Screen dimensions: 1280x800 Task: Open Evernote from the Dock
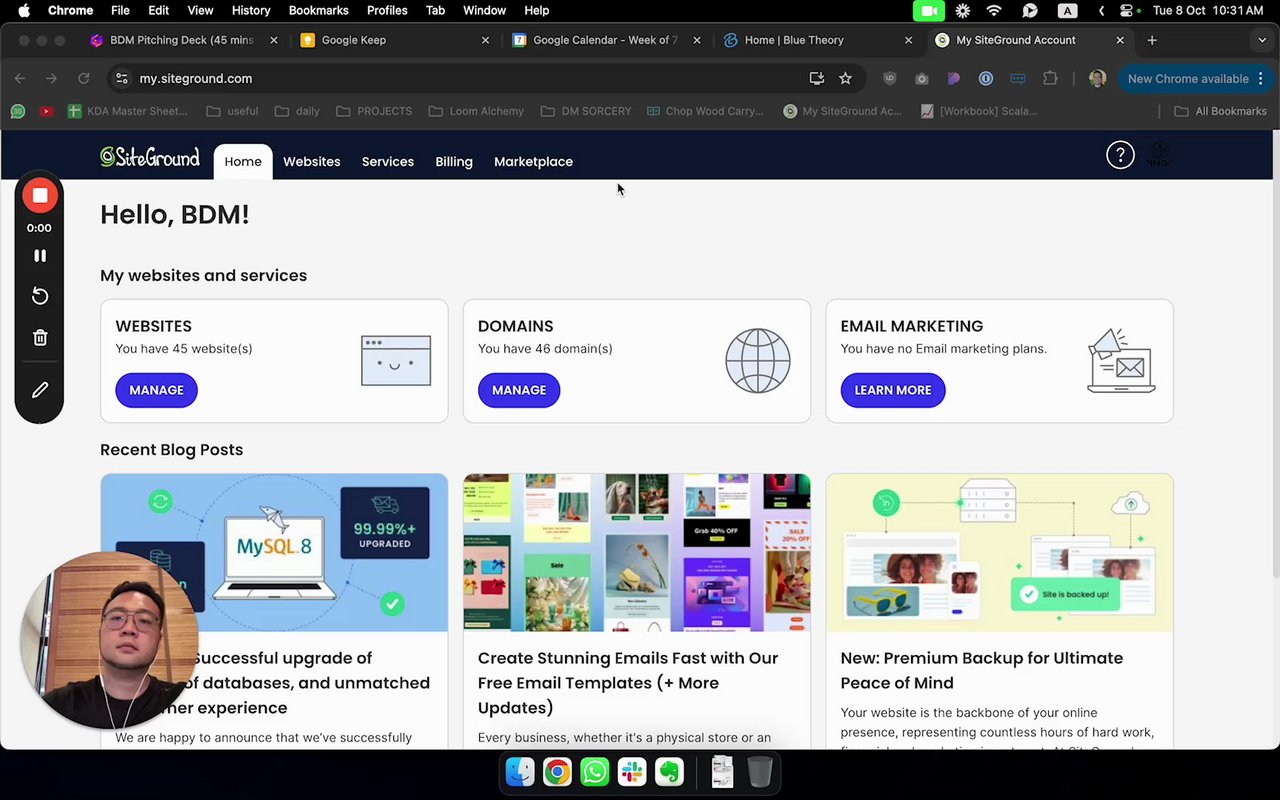(x=669, y=772)
